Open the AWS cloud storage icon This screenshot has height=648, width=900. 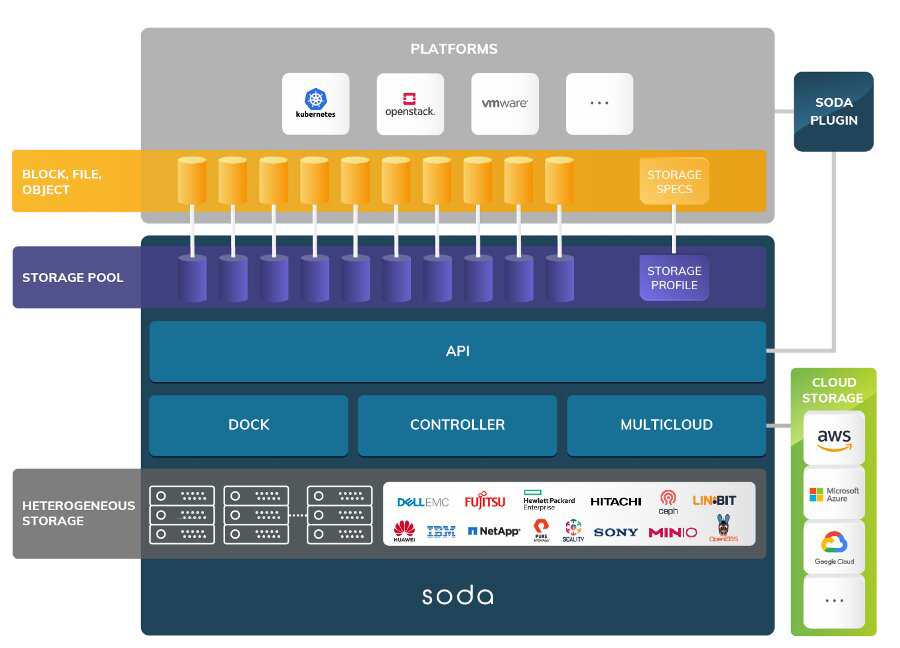[834, 439]
